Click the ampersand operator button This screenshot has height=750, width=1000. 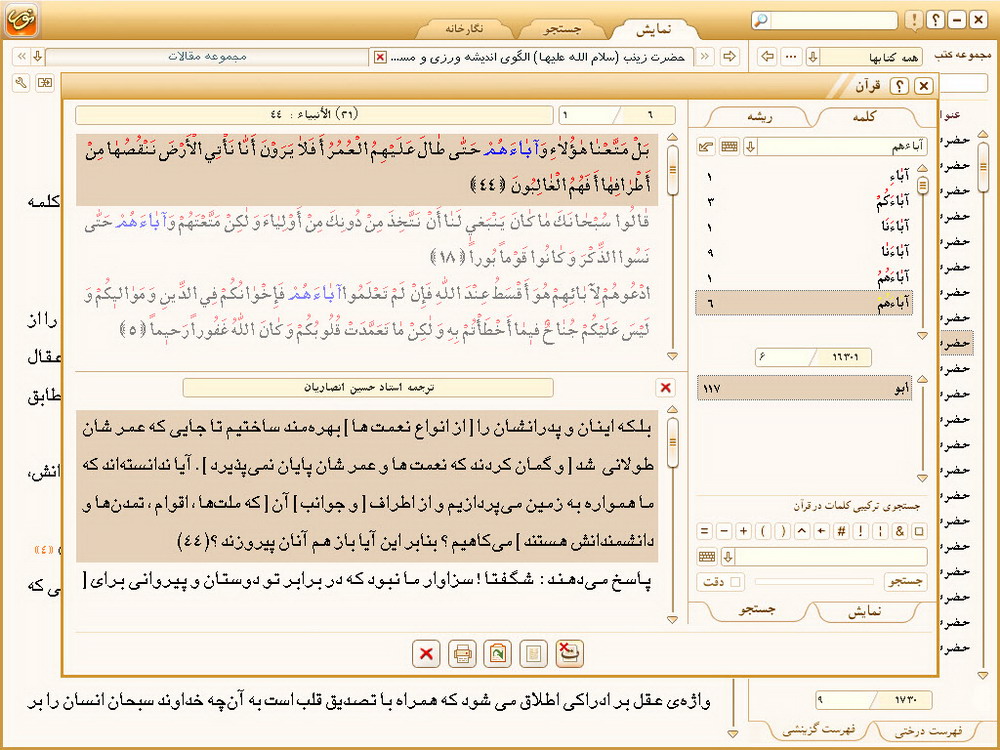point(900,531)
